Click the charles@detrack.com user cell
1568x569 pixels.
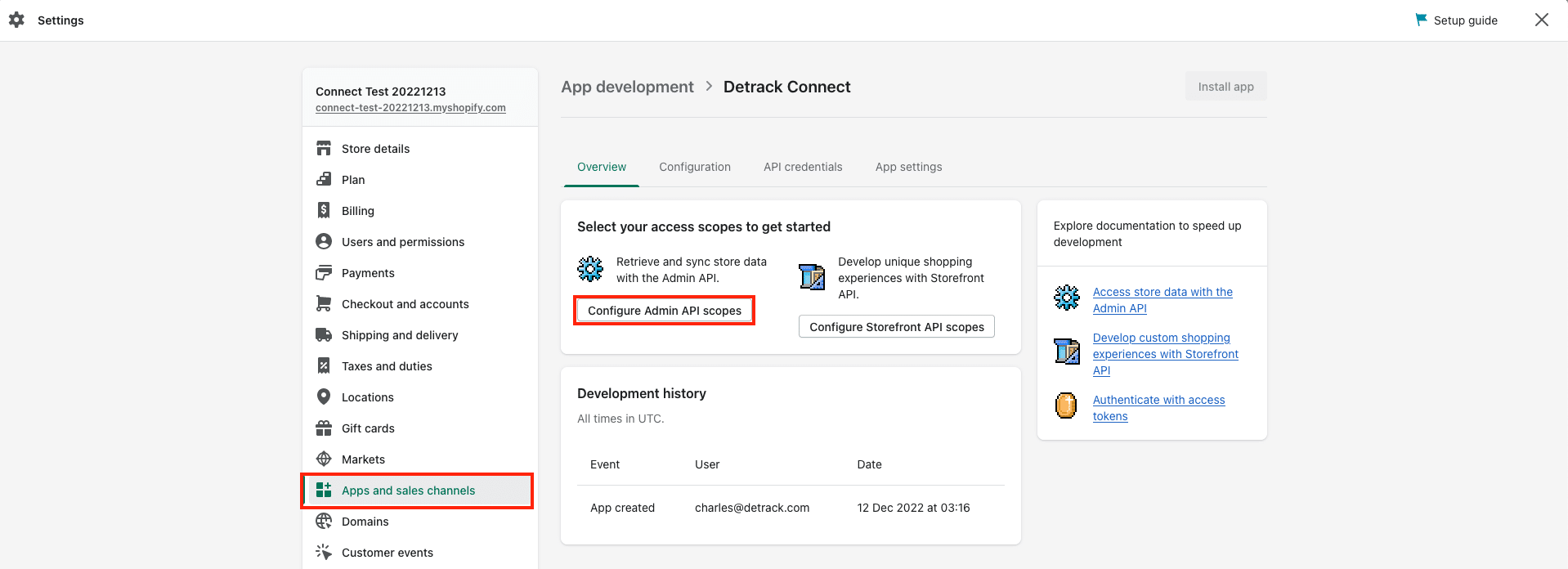tap(752, 508)
